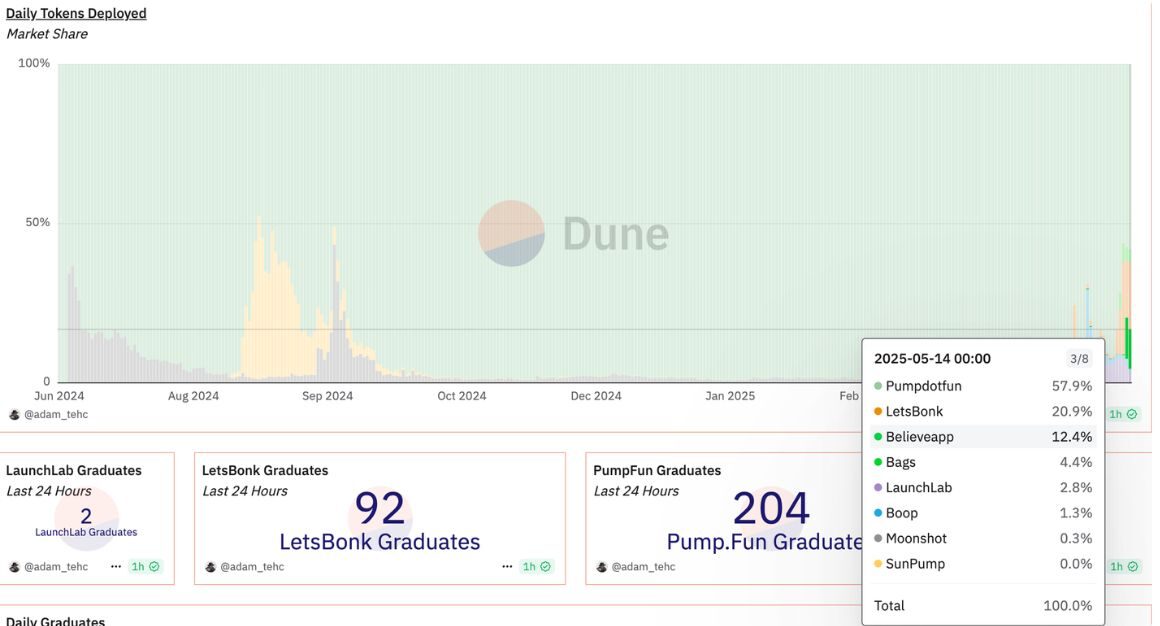Click the 92 LetsBonk Graduates counter
1160x626 pixels.
pyautogui.click(x=380, y=508)
